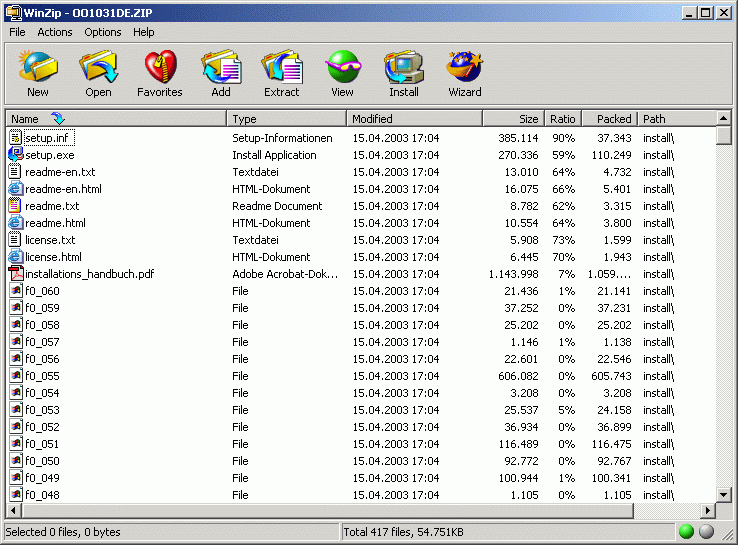Select the f0_051 file name

coord(42,443)
